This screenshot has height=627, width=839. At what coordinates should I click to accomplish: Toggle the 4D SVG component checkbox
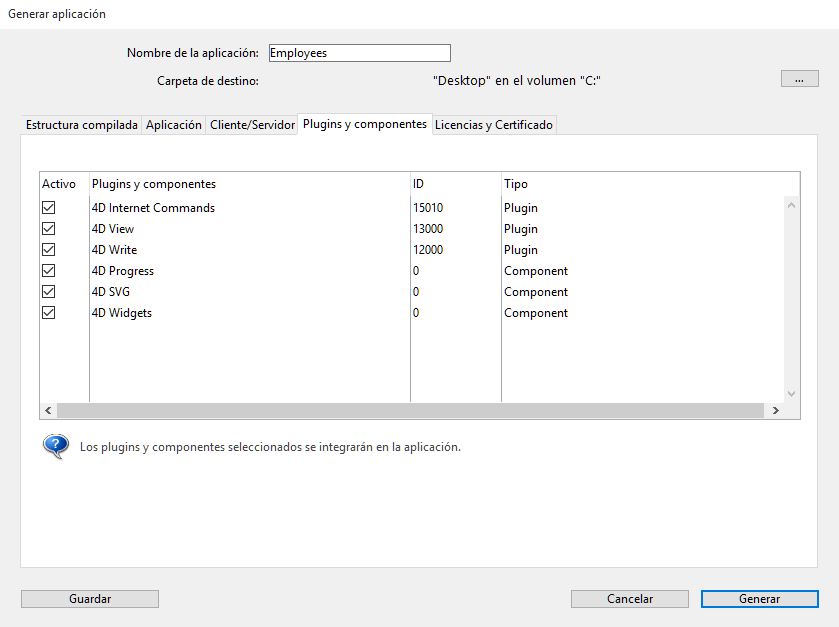coord(48,292)
